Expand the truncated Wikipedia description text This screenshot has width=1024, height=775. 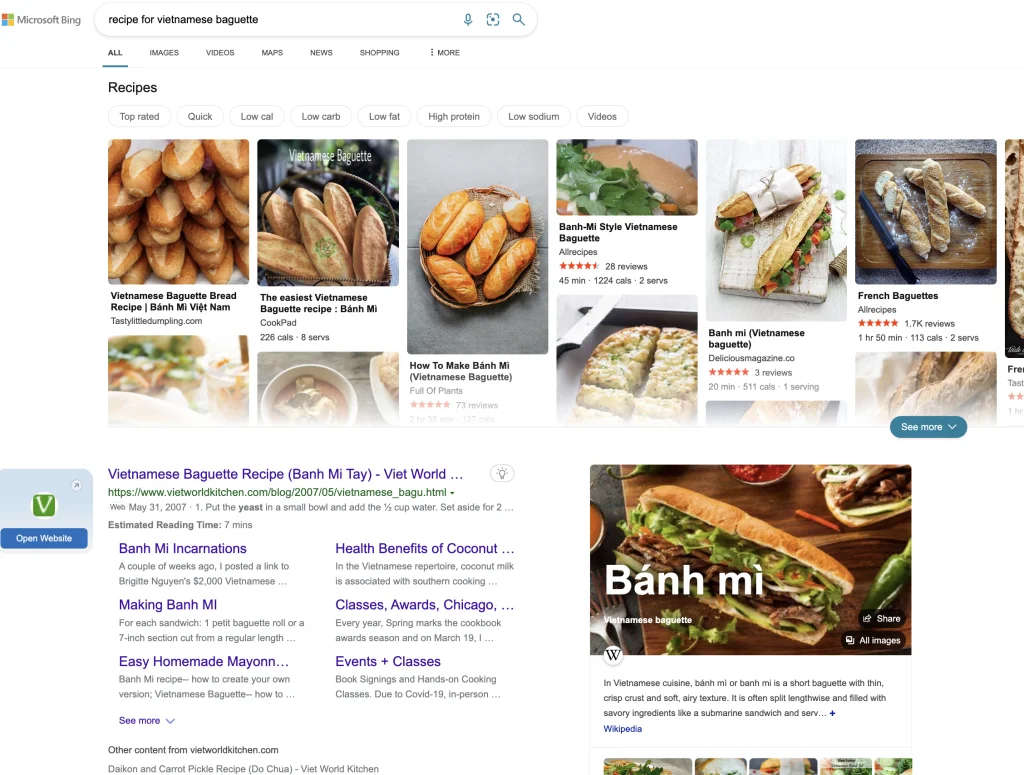pyautogui.click(x=833, y=712)
